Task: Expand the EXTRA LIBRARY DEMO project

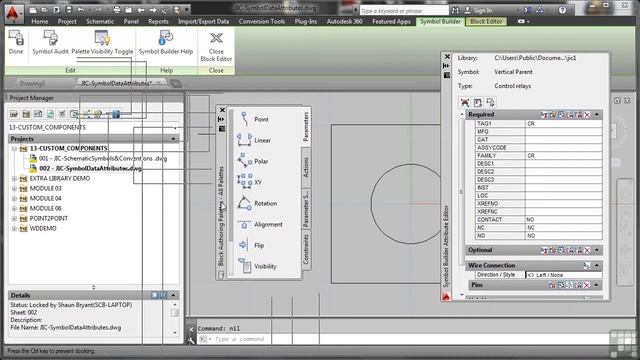Action: point(14,179)
